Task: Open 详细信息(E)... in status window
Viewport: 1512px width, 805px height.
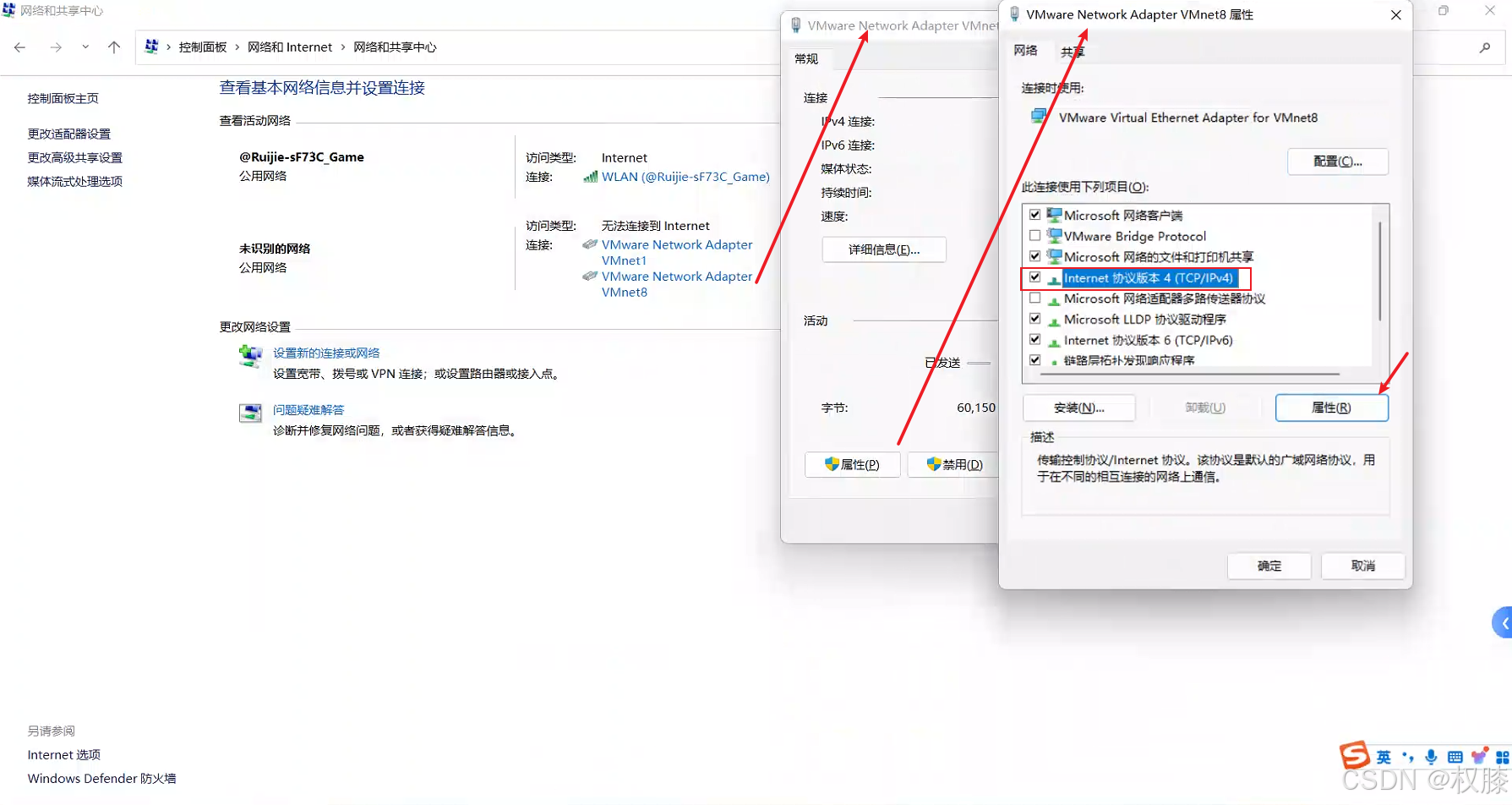Action: pos(884,249)
